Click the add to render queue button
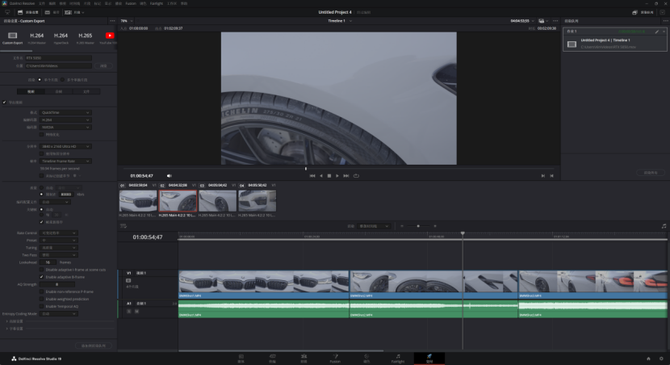 (94, 345)
